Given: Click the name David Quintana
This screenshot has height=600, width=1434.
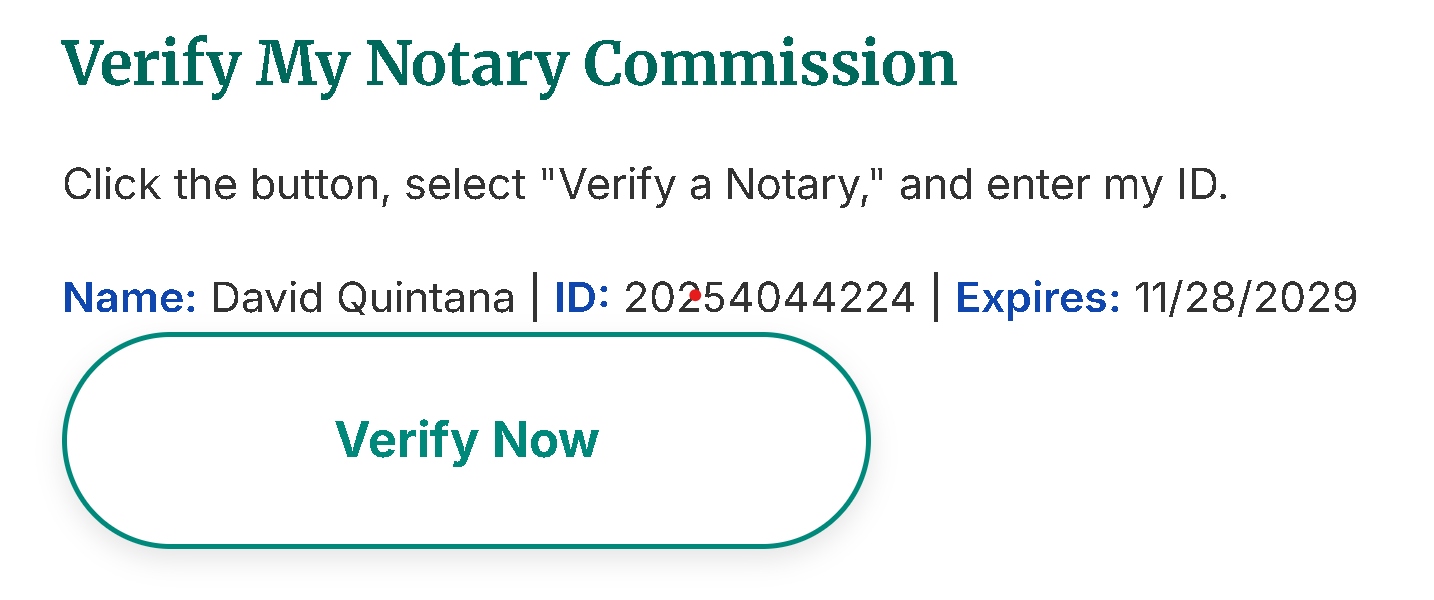Looking at the screenshot, I should [362, 297].
